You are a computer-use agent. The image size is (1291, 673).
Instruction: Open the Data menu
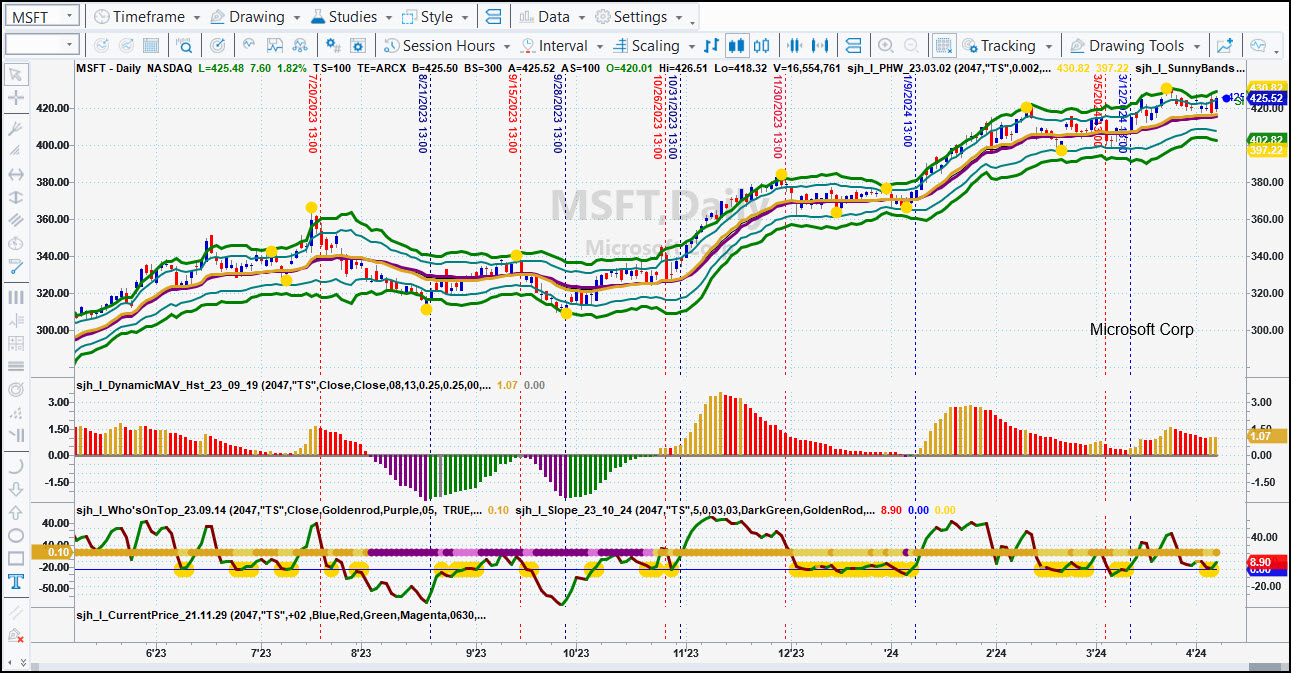[x=552, y=17]
